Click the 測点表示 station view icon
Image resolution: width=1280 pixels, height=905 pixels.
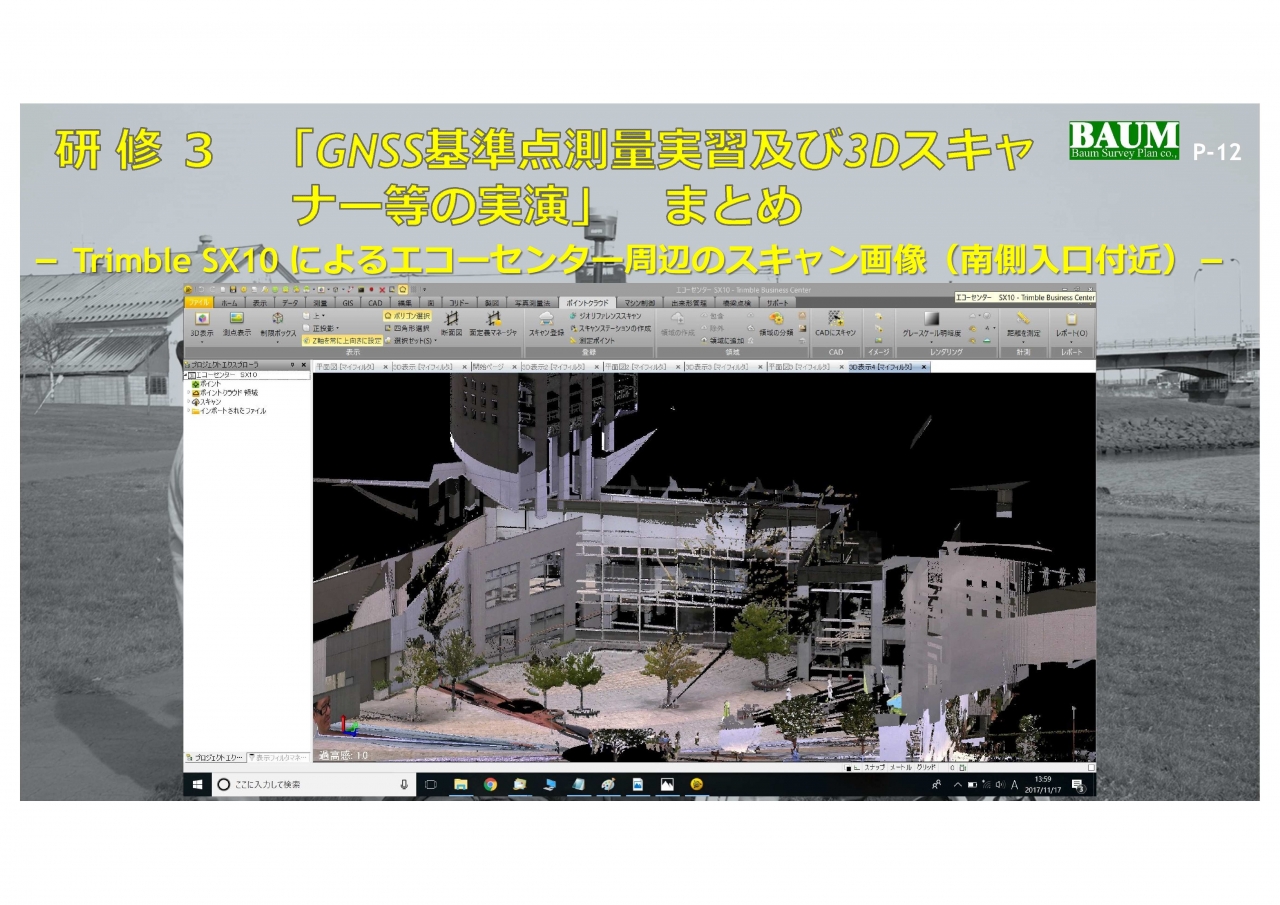[237, 324]
